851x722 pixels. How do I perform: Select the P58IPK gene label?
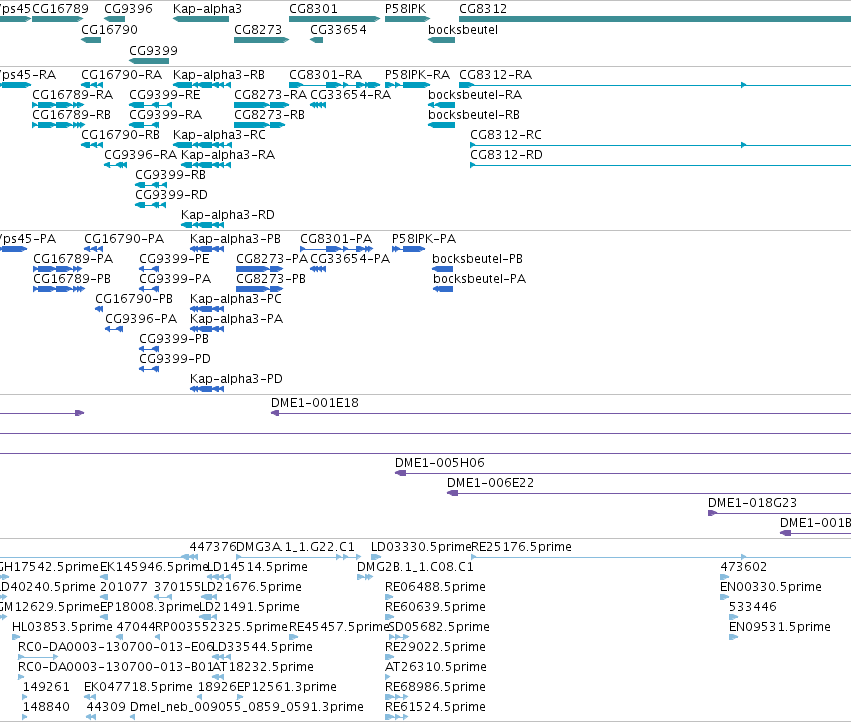pyautogui.click(x=405, y=9)
